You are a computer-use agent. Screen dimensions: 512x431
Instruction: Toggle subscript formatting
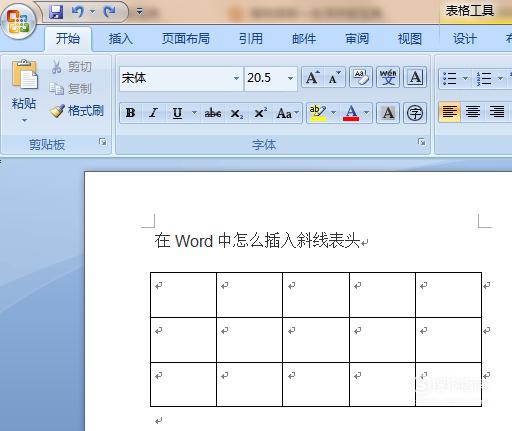(237, 113)
